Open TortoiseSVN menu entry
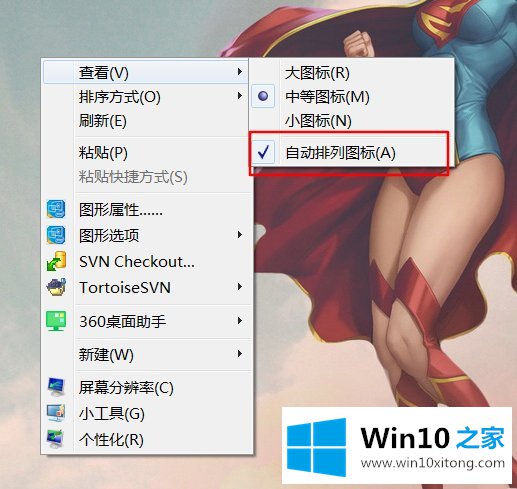This screenshot has width=517, height=489. click(146, 287)
